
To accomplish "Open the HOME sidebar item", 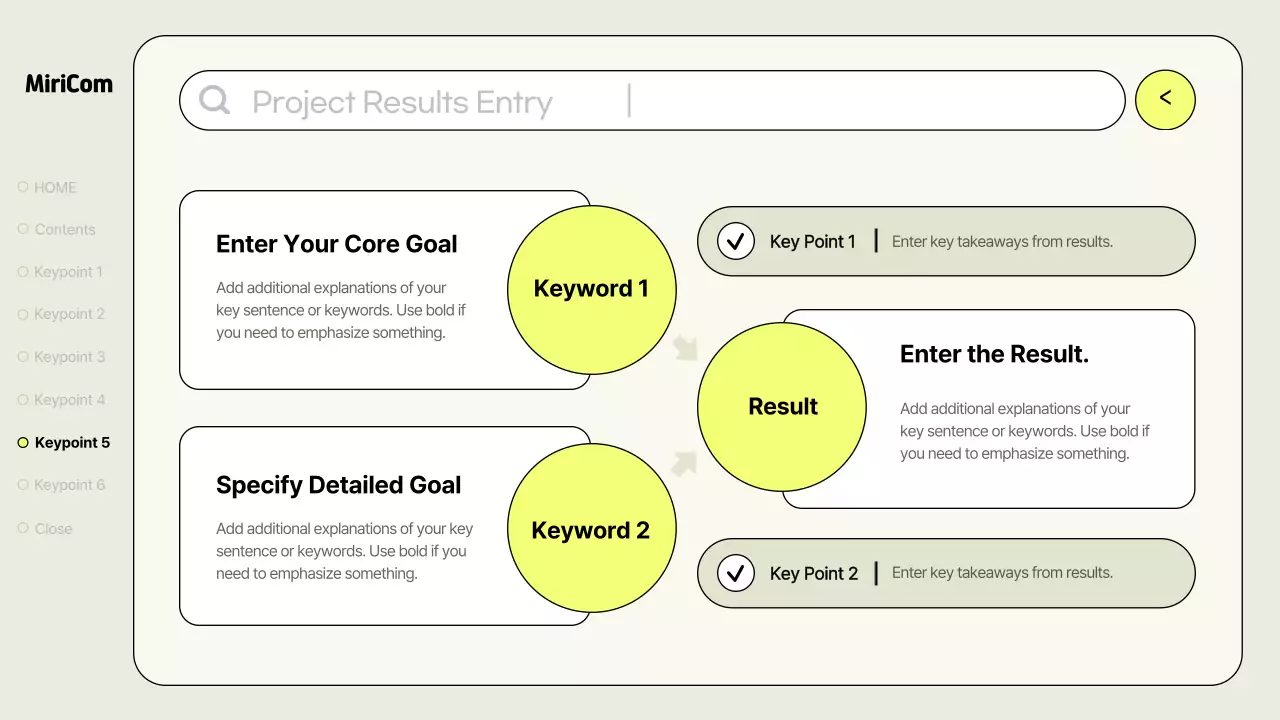I will (55, 187).
